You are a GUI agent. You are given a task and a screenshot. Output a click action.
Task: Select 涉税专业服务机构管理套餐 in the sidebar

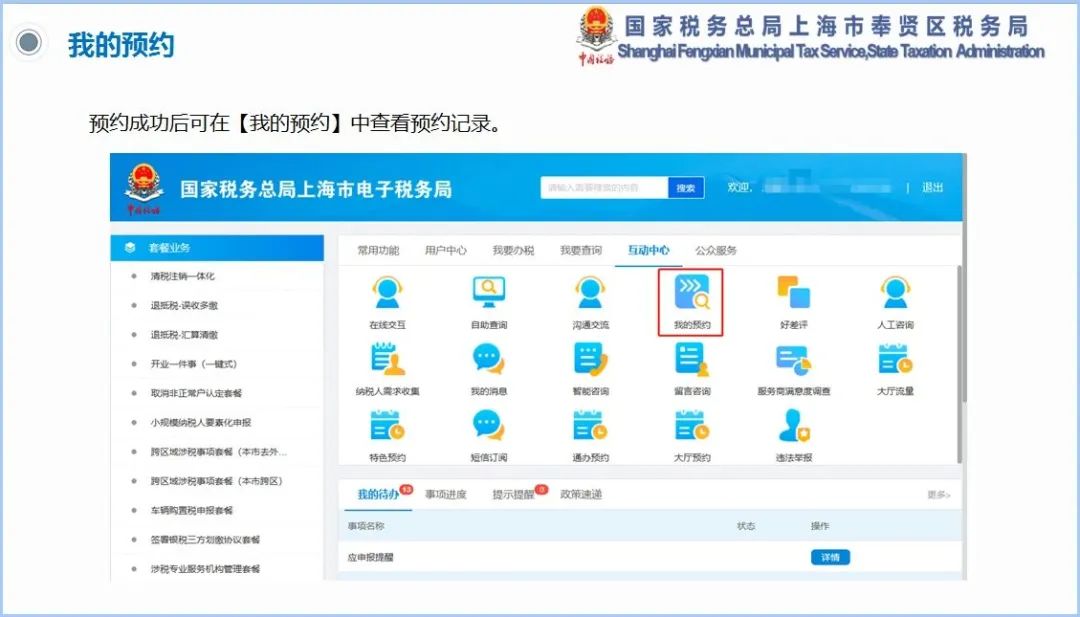205,569
